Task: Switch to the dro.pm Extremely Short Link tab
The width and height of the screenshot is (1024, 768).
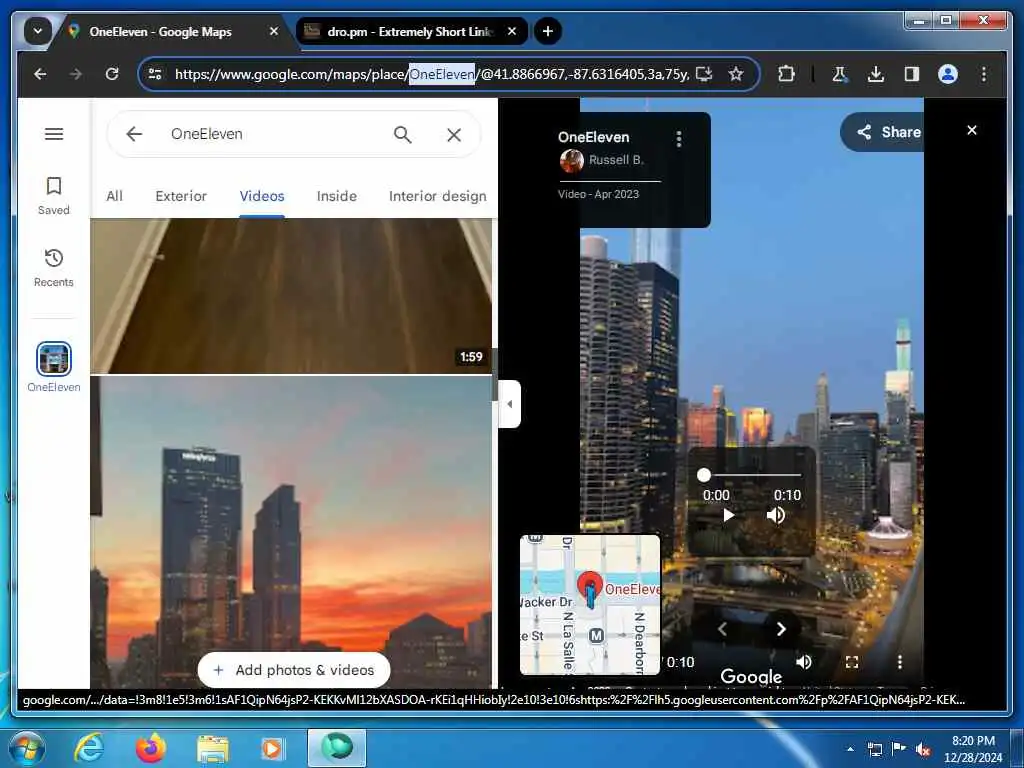Action: point(409,31)
